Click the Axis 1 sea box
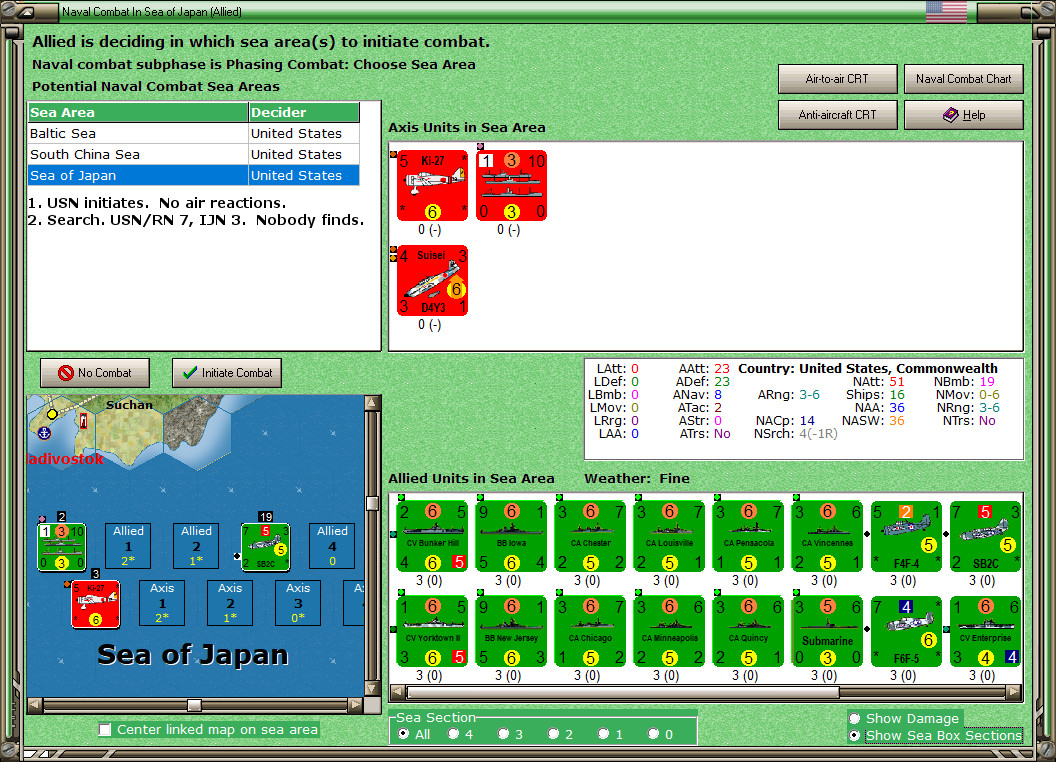This screenshot has height=762, width=1056. coord(162,603)
